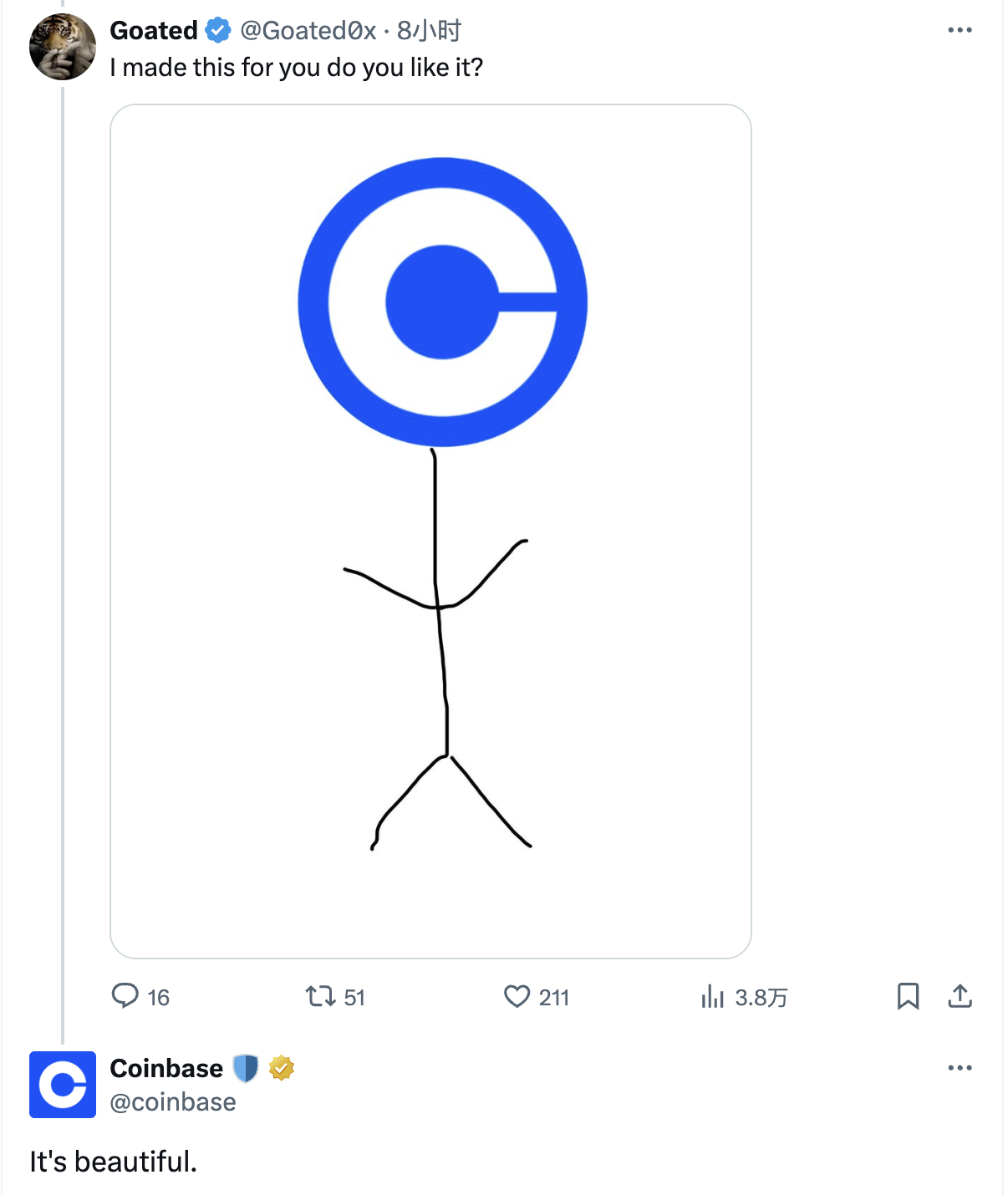This screenshot has height=1195, width=1008.
Task: Visit the @Goated0x handle link
Action: tap(308, 31)
